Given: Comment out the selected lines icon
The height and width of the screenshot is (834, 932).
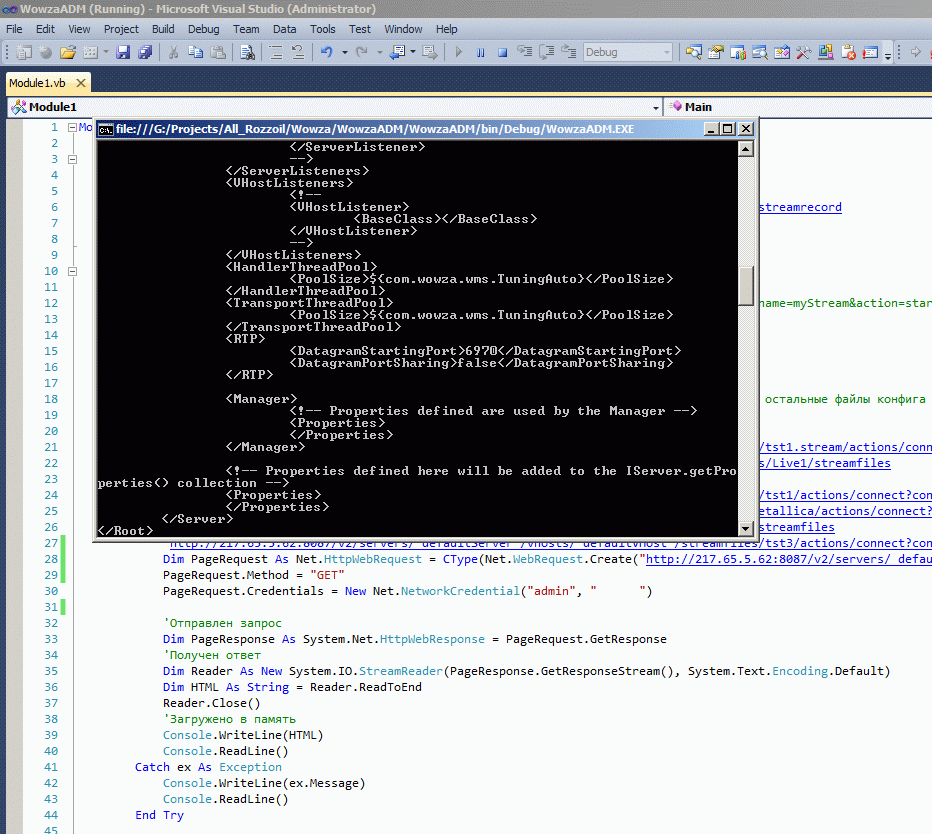Looking at the screenshot, I should tap(276, 52).
